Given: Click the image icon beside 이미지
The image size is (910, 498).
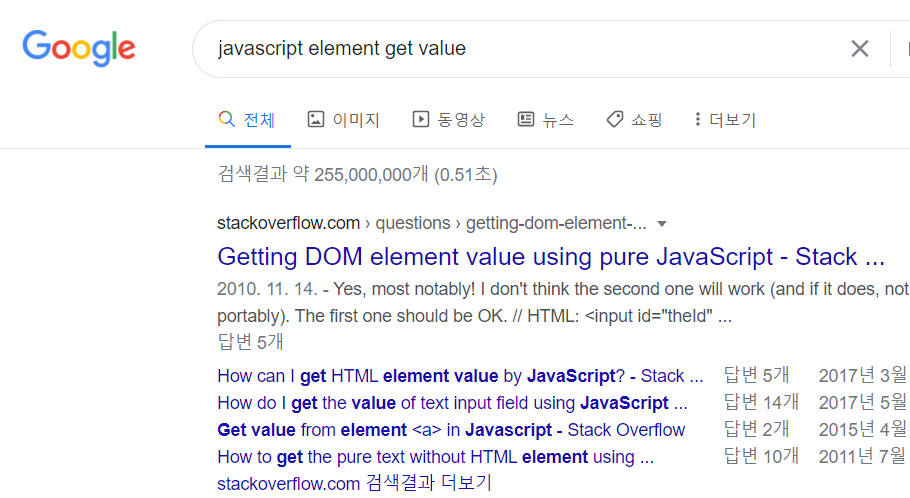Looking at the screenshot, I should click(x=316, y=119).
